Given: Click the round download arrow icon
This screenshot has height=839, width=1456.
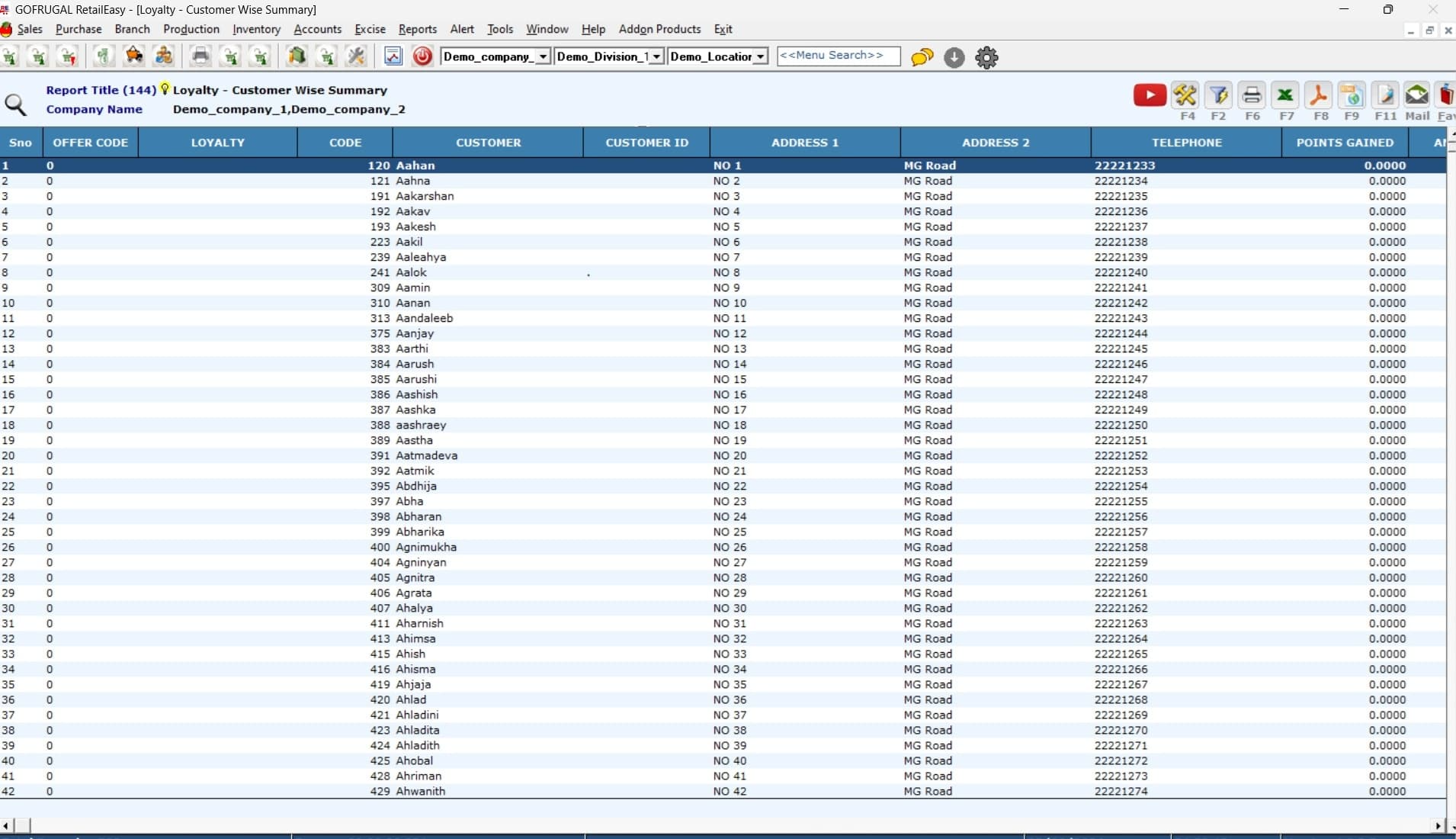Looking at the screenshot, I should pos(954,57).
